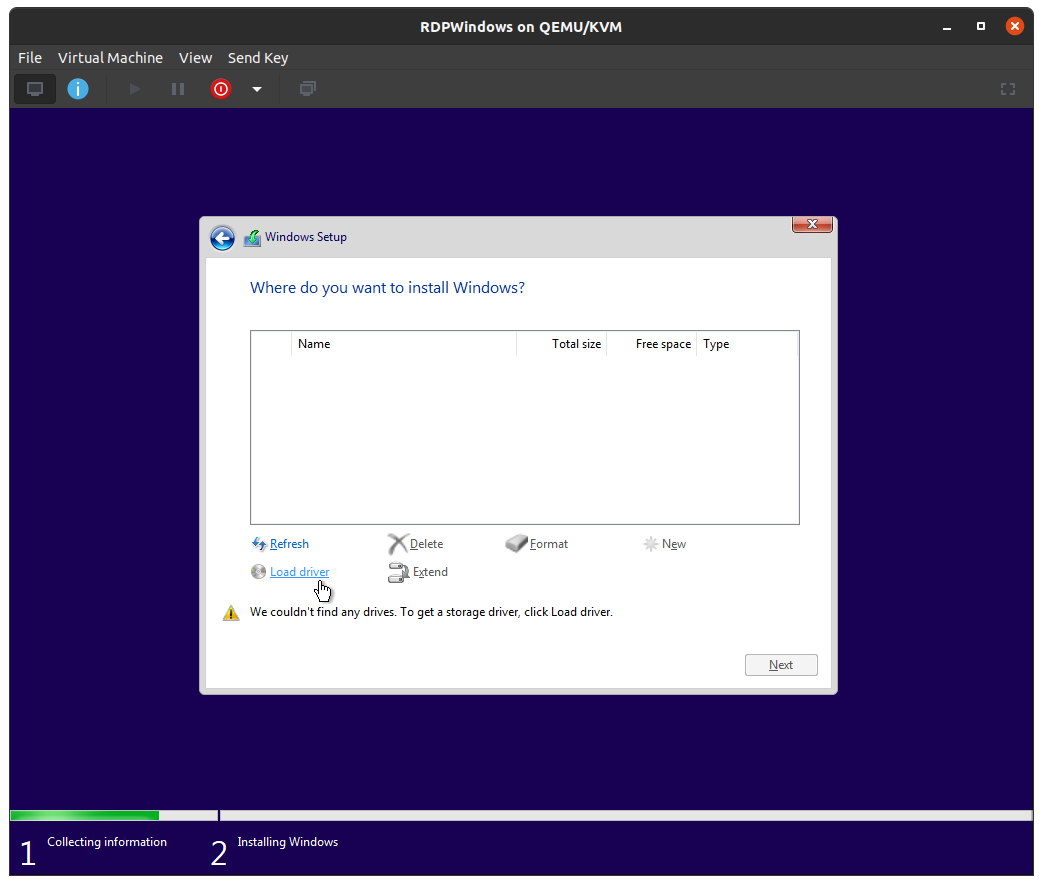Click the green installation progress bar

pyautogui.click(x=85, y=815)
